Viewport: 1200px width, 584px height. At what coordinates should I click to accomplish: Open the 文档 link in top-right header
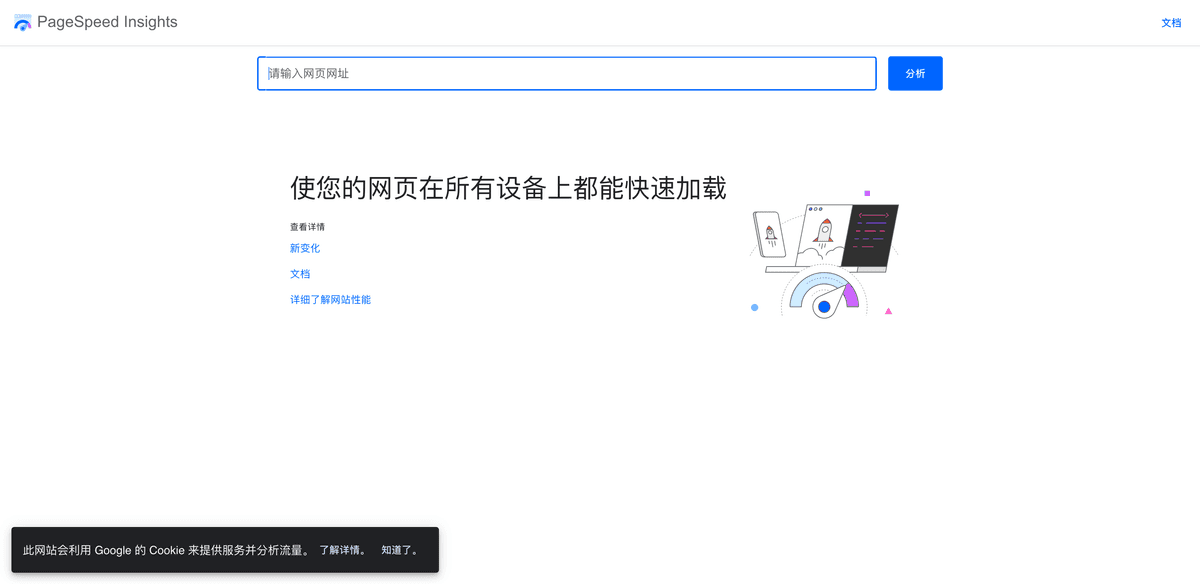1171,23
